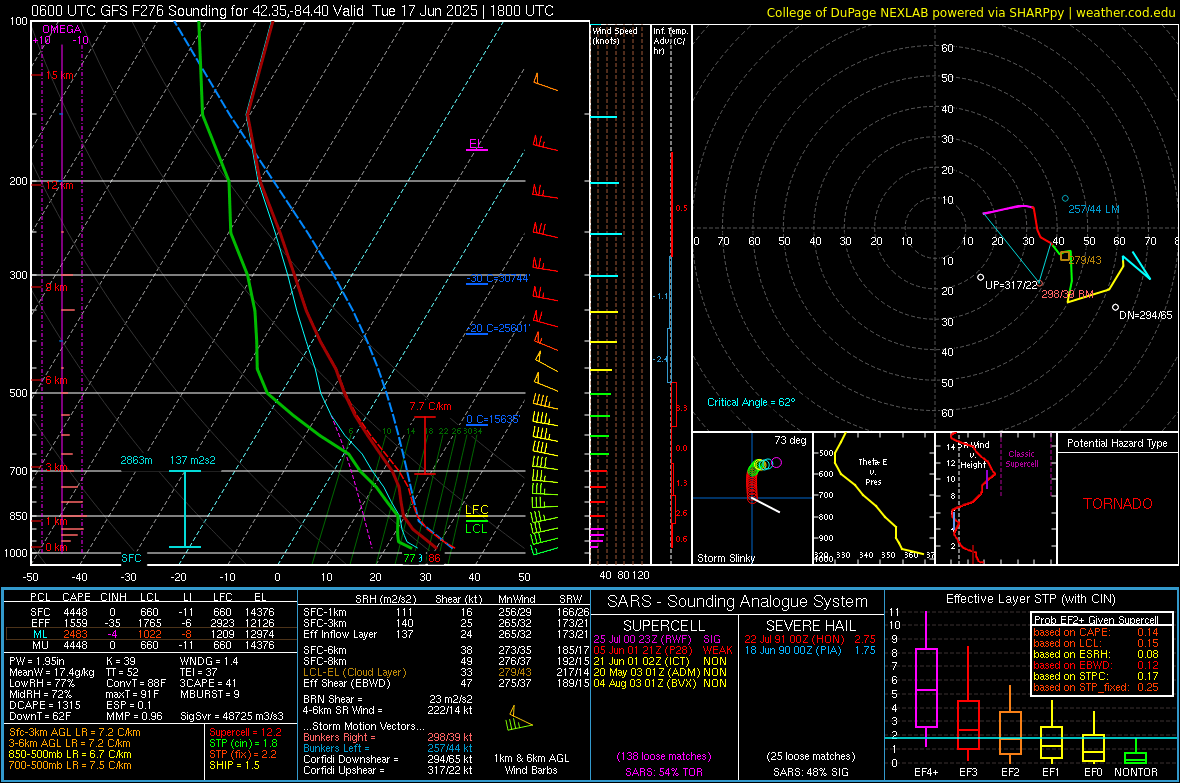Click the SUPERCELL analog column header
The height and width of the screenshot is (783, 1180).
click(x=664, y=626)
